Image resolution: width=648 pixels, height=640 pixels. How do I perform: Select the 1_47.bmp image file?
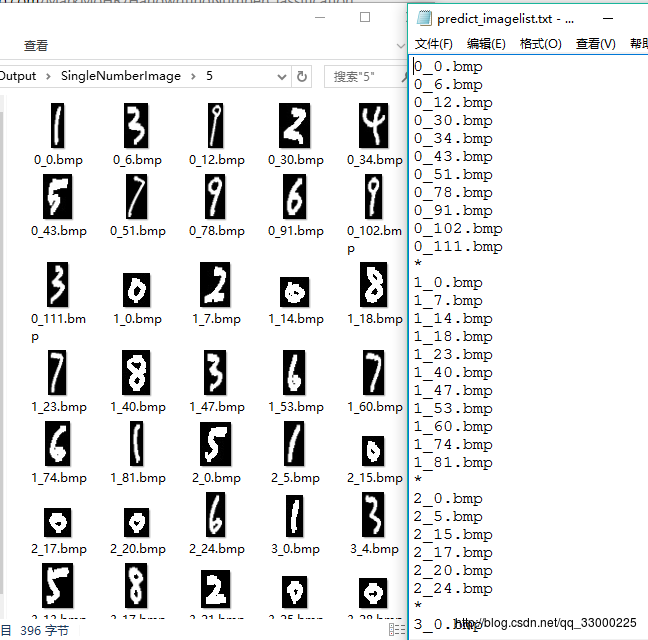pos(215,373)
